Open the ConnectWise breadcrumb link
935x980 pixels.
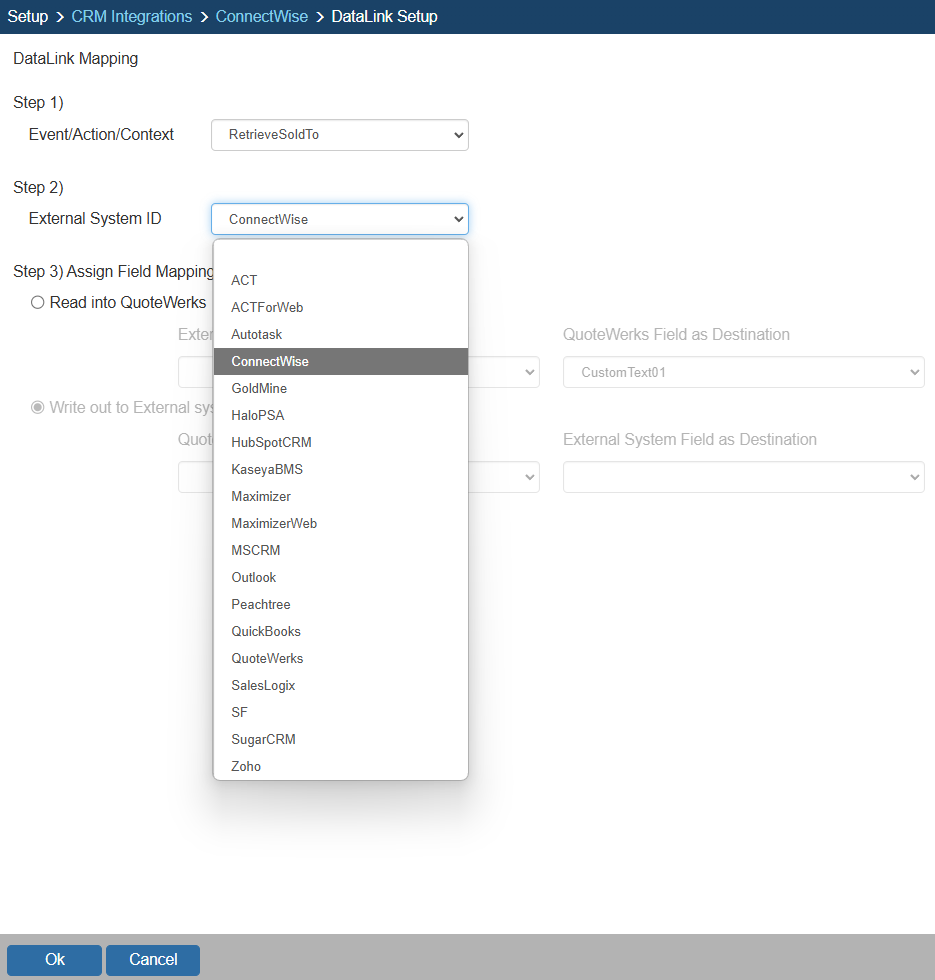262,17
